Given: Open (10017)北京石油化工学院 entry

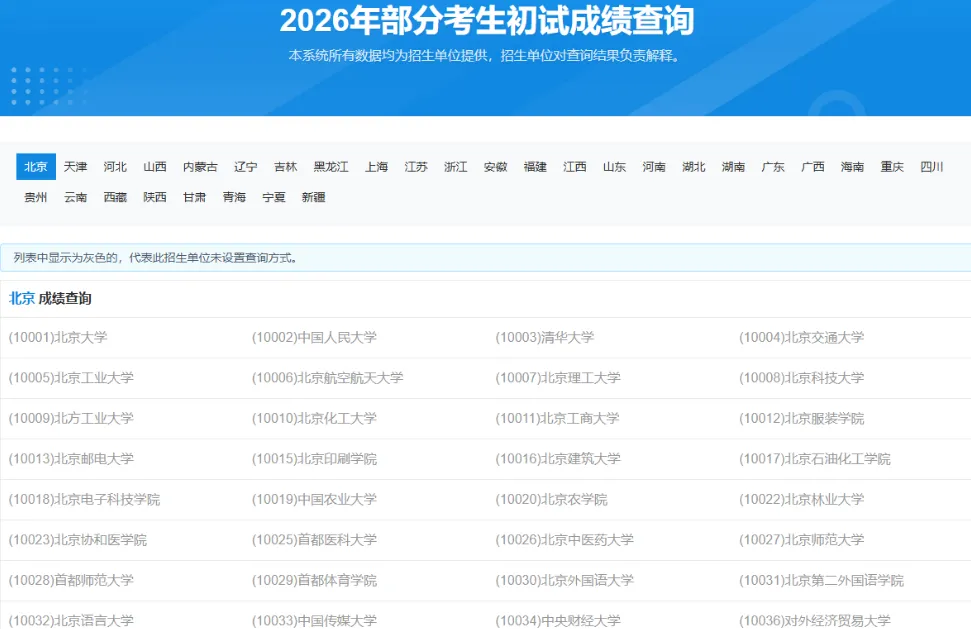Looking at the screenshot, I should tap(815, 459).
